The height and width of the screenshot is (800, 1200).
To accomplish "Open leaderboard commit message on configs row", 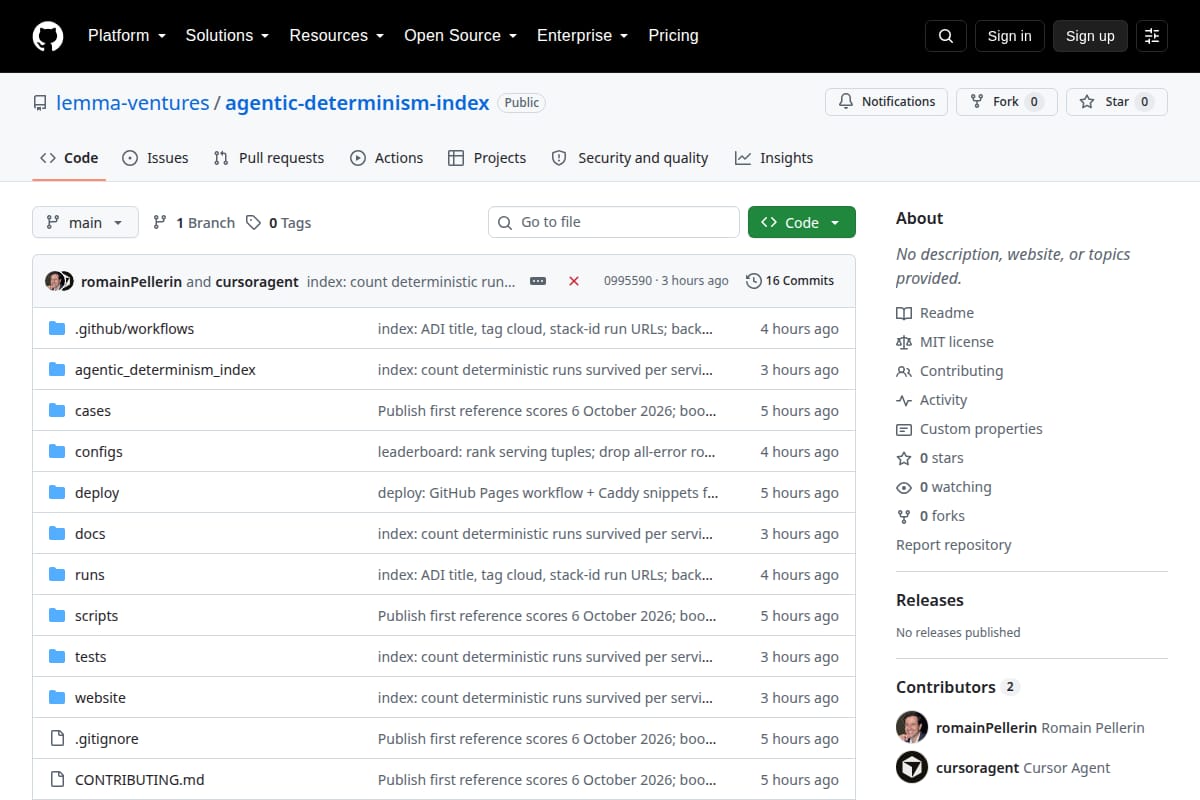I will click(x=547, y=452).
